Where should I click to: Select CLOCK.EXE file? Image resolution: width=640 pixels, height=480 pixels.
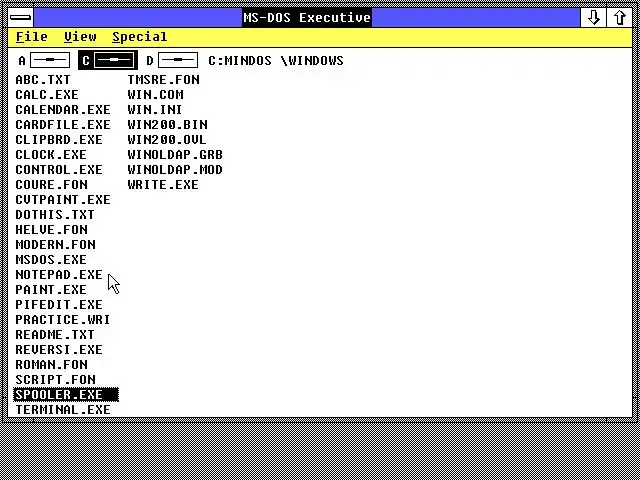point(51,155)
